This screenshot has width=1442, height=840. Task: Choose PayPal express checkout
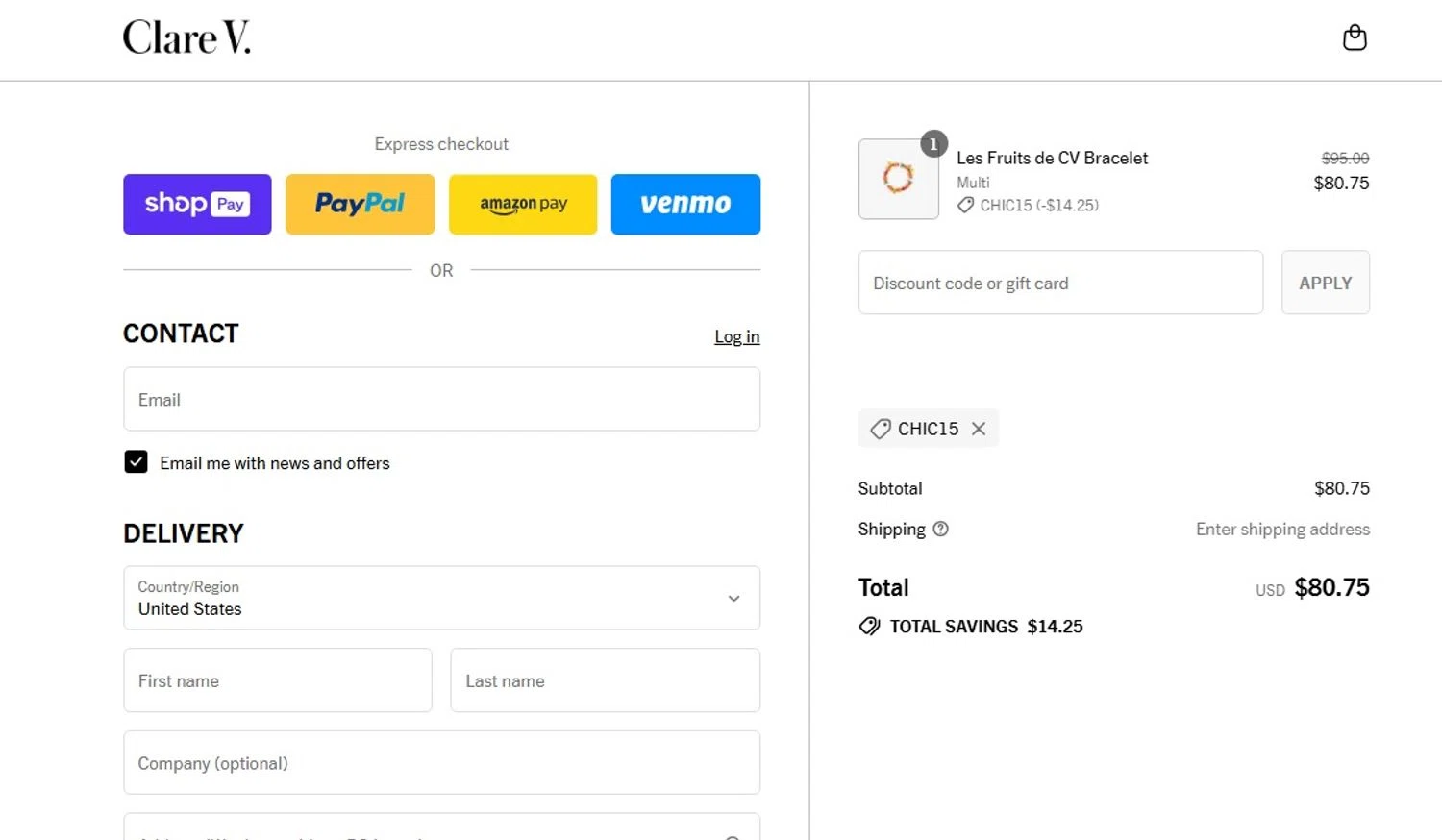tap(360, 204)
